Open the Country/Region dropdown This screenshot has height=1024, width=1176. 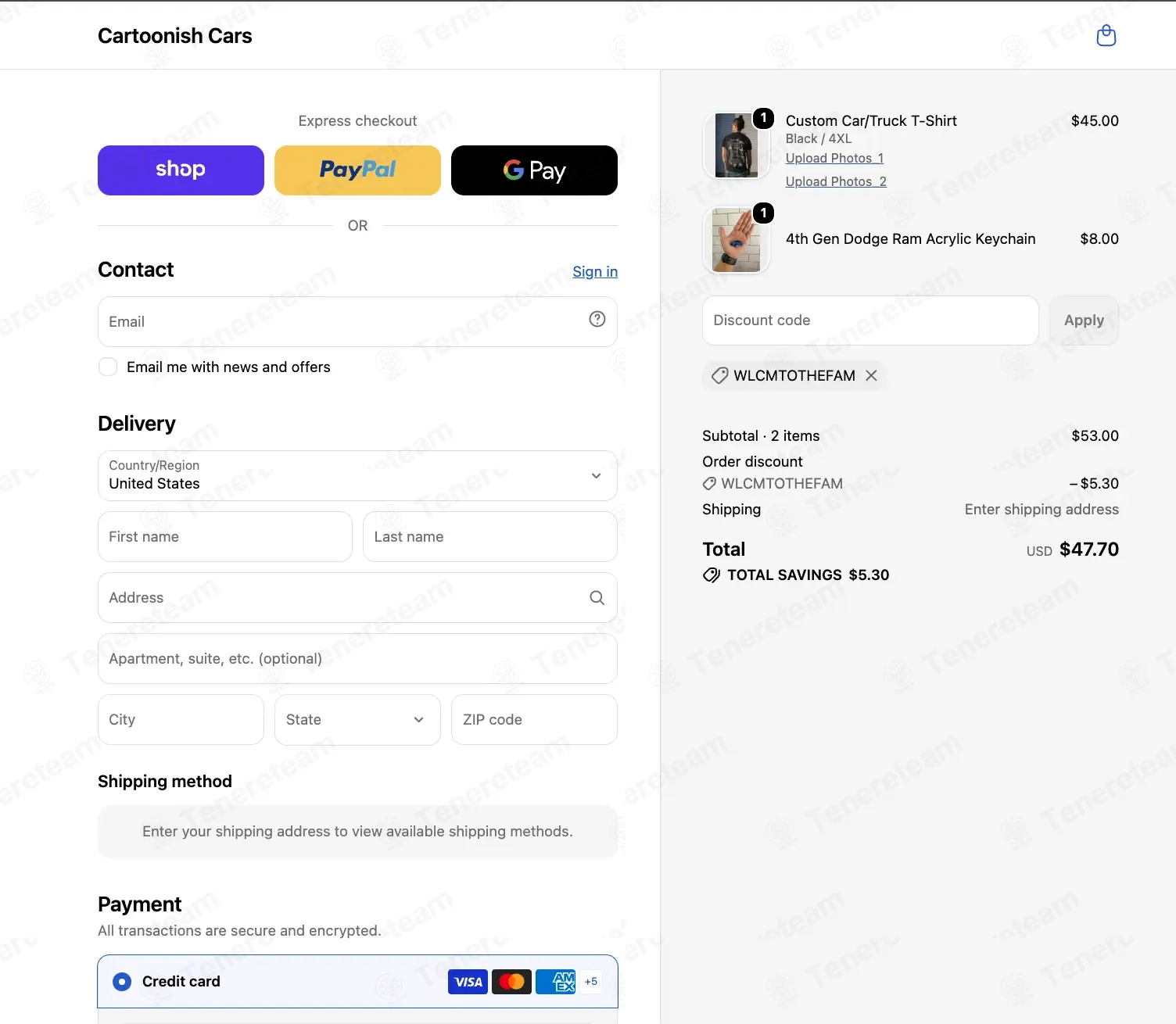point(357,475)
